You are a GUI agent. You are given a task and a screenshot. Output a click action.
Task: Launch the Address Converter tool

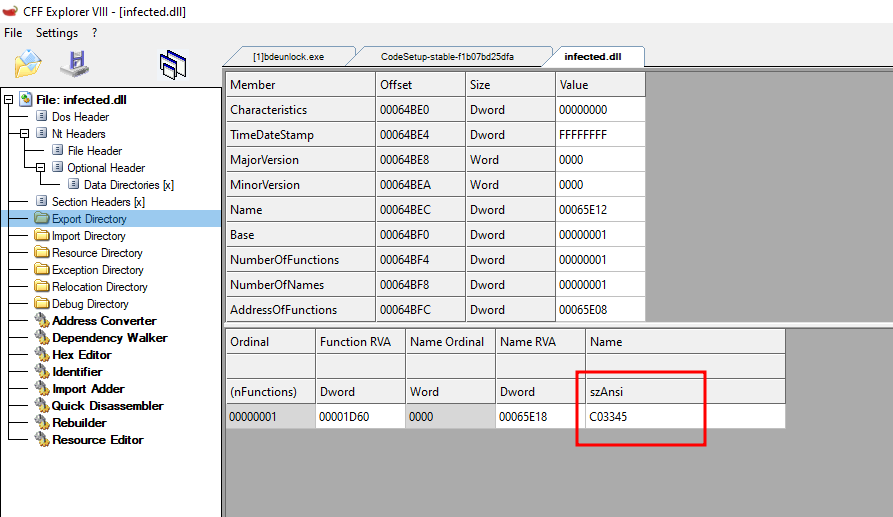click(104, 321)
